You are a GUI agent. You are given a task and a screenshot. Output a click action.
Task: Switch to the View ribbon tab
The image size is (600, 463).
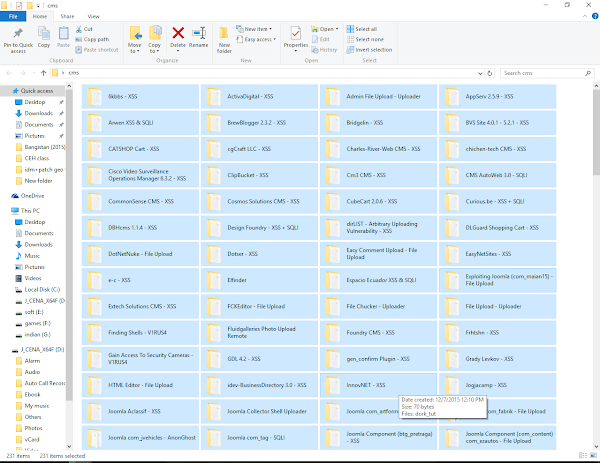pos(93,16)
